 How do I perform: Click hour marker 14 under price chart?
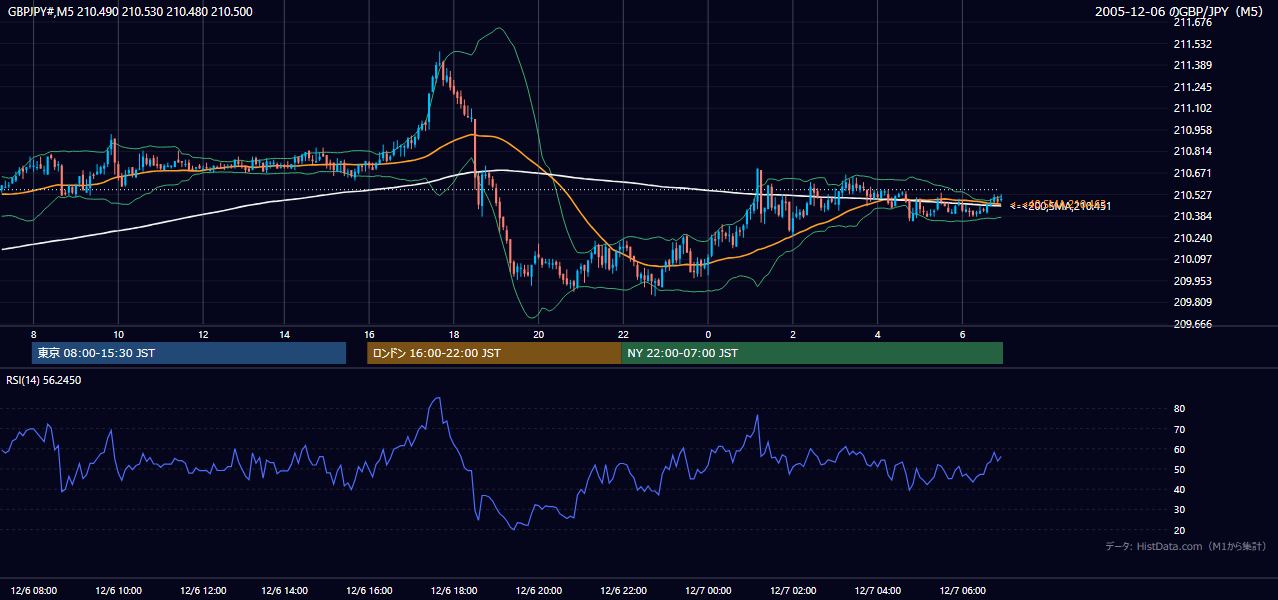pos(286,335)
